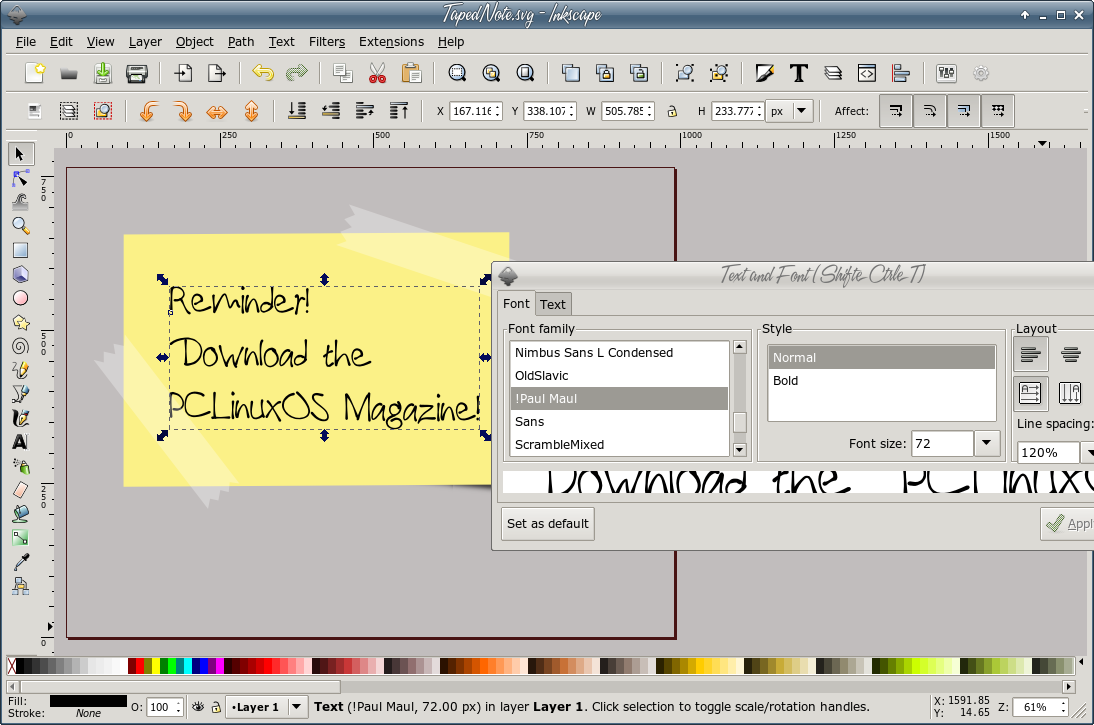Click the Cut scissors icon
This screenshot has height=725, width=1094.
(377, 73)
